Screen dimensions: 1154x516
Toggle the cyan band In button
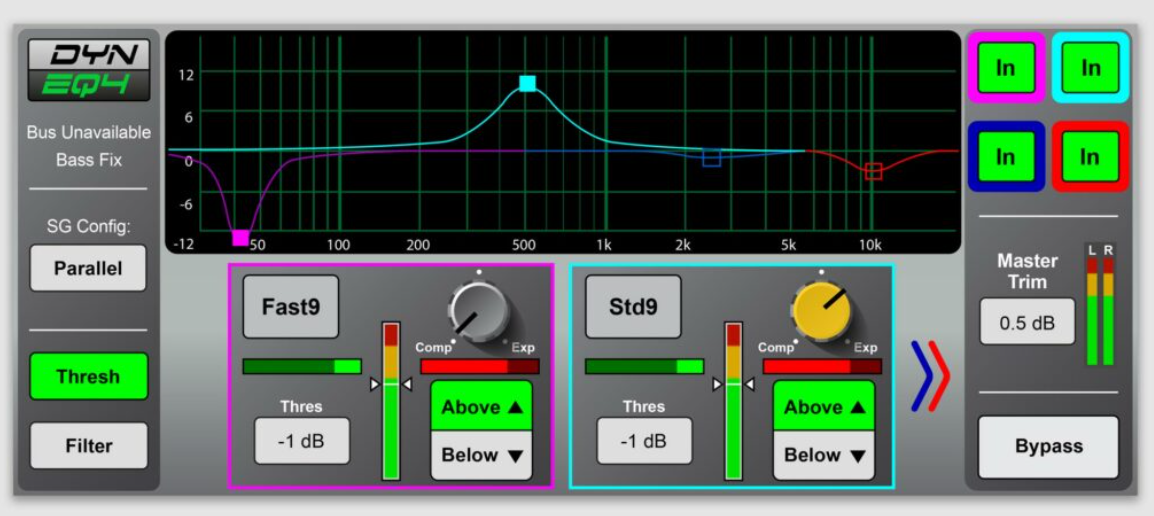pyautogui.click(x=1090, y=68)
